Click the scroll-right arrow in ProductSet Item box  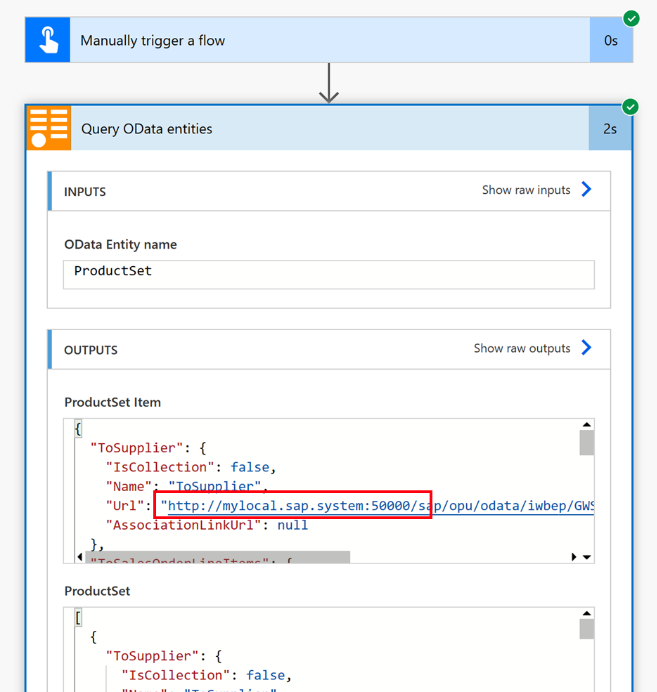click(x=574, y=557)
